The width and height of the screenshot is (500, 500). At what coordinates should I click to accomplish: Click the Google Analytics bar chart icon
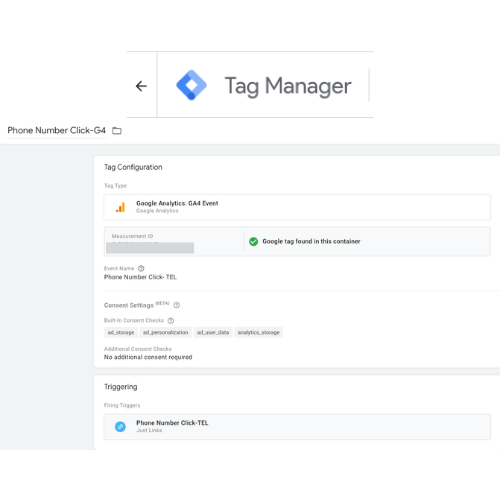[120, 207]
